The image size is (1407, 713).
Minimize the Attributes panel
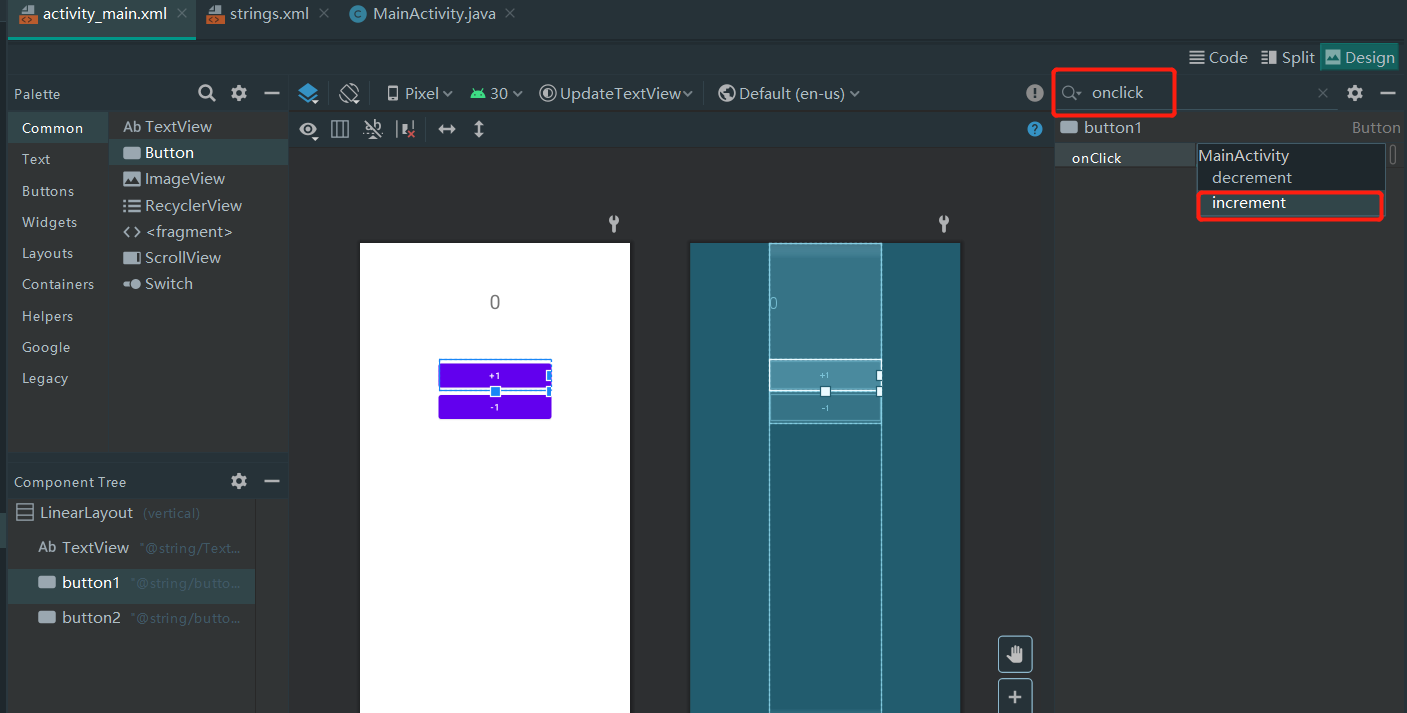(1388, 93)
